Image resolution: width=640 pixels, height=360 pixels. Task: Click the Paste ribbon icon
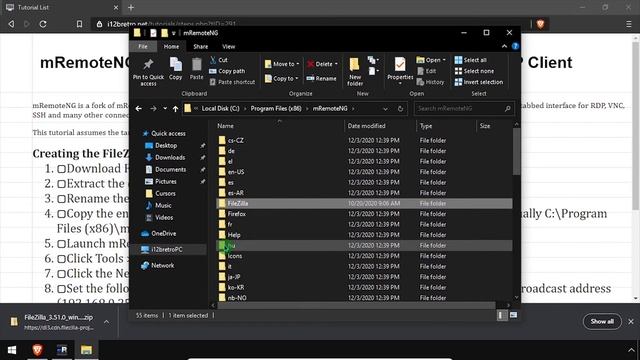coord(196,69)
